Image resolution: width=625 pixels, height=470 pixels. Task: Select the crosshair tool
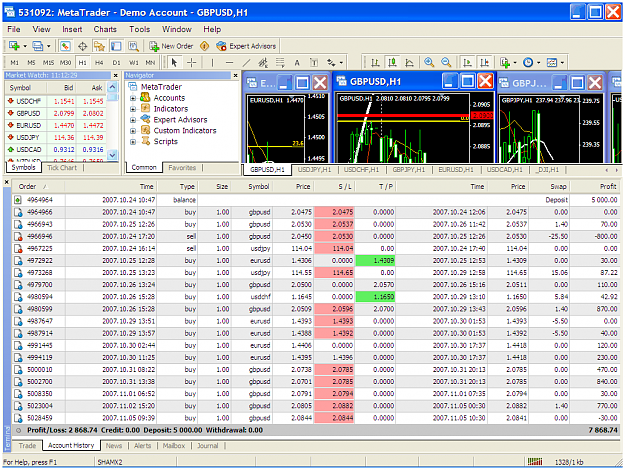tap(191, 63)
